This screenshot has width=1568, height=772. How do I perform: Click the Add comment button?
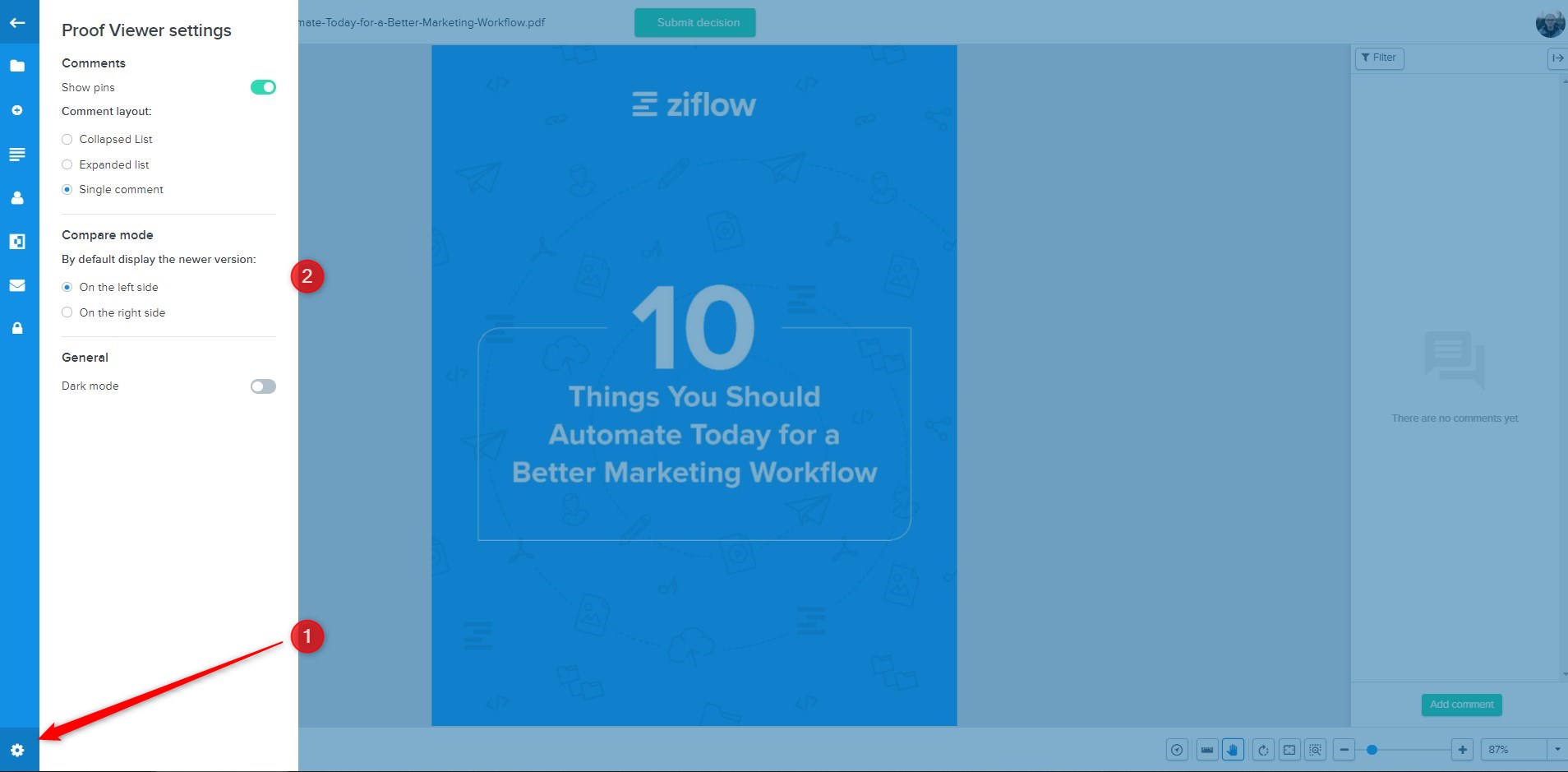pos(1461,705)
